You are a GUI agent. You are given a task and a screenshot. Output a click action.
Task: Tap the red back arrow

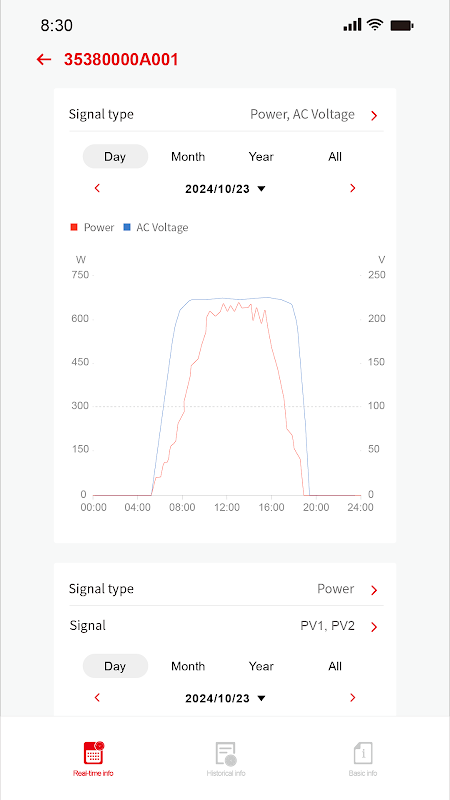(x=44, y=60)
